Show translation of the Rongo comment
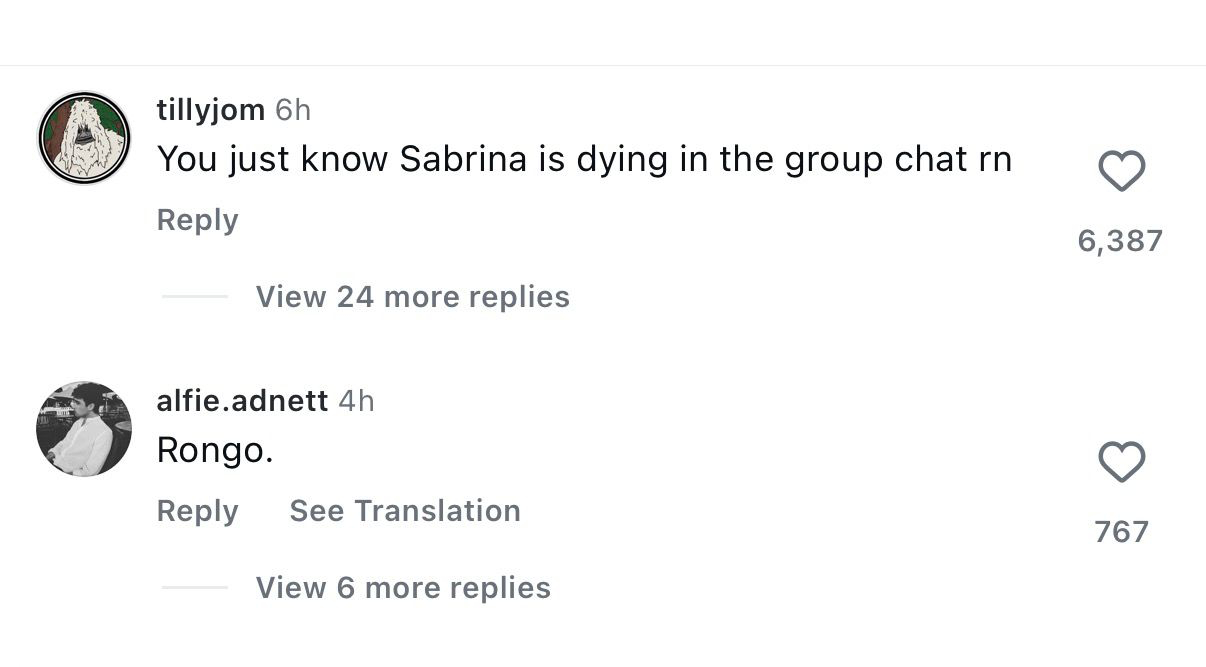Image resolution: width=1206 pixels, height=667 pixels. [x=404, y=511]
